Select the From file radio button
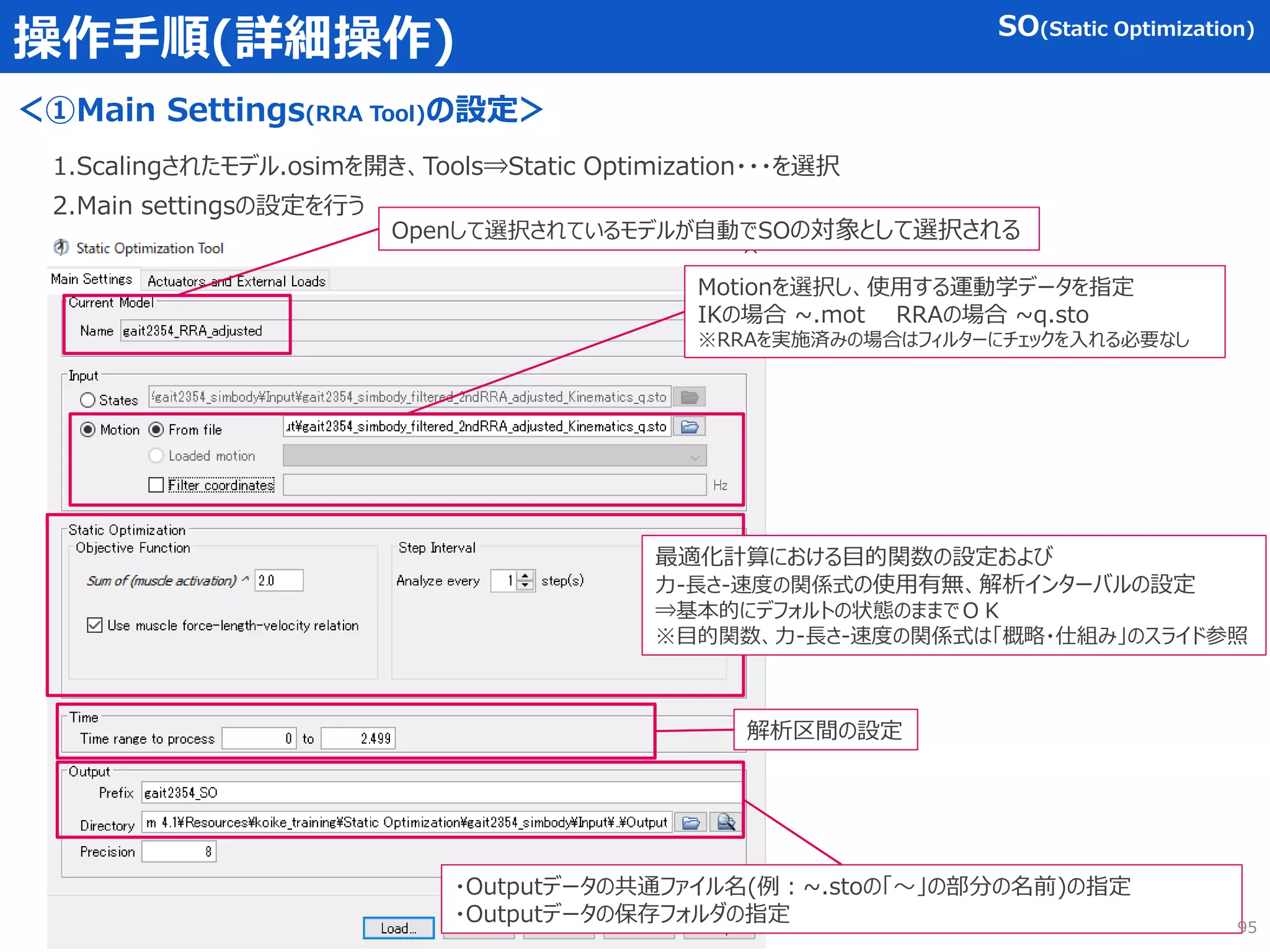The image size is (1270, 952). click(156, 430)
